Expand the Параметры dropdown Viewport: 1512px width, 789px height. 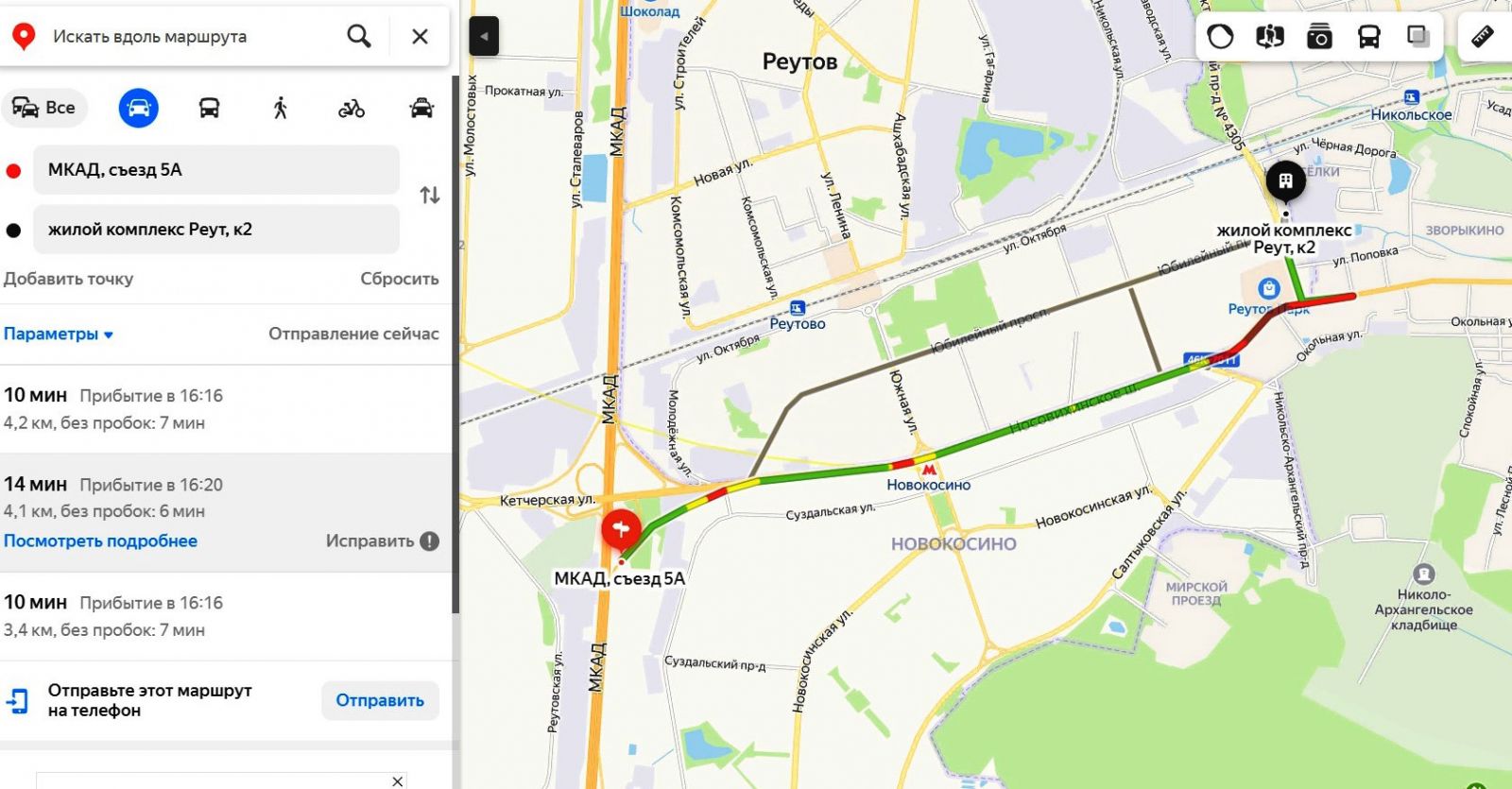coord(58,334)
